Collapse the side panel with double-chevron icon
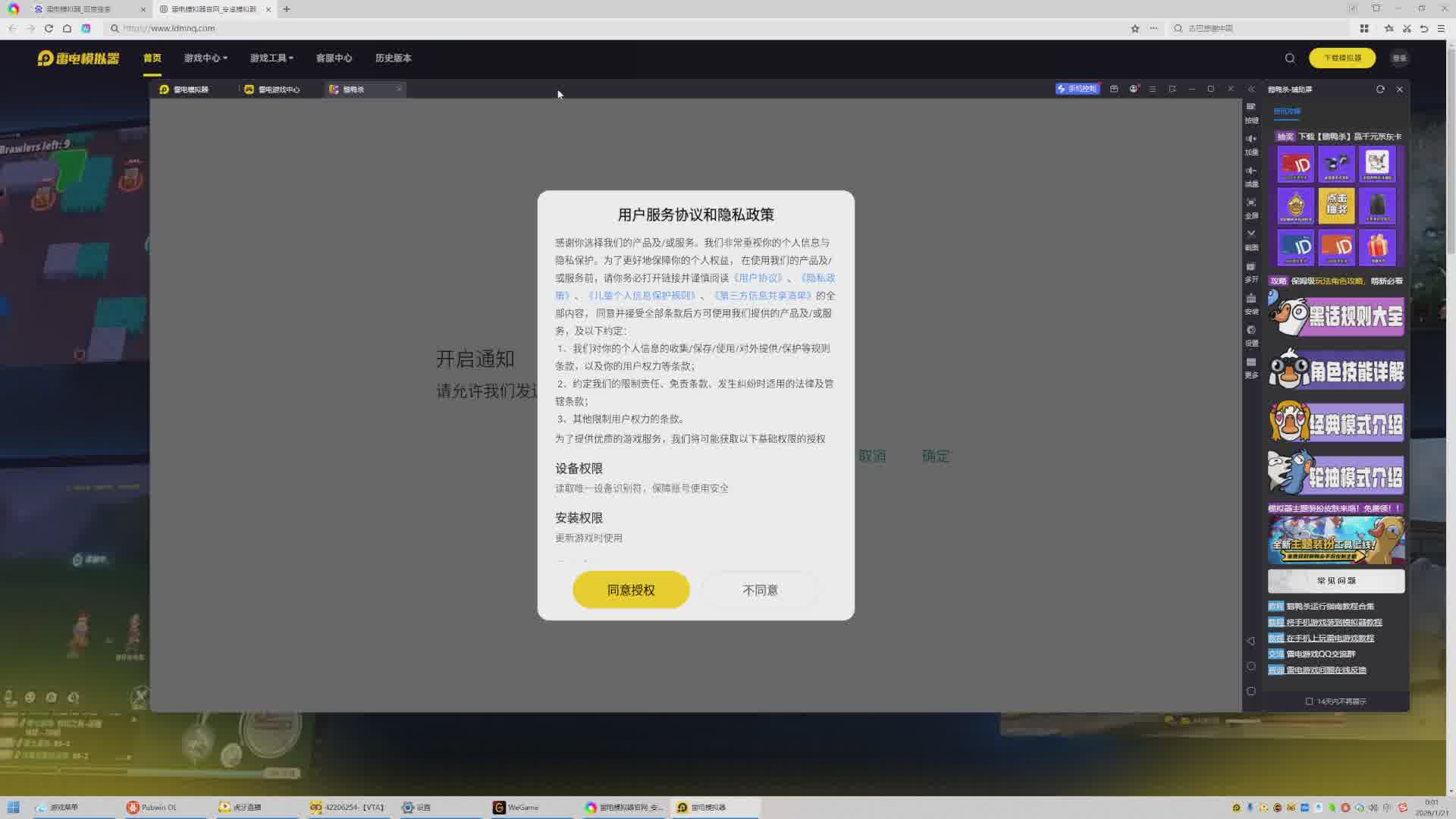Screen dimensions: 1456x819 1251,89
